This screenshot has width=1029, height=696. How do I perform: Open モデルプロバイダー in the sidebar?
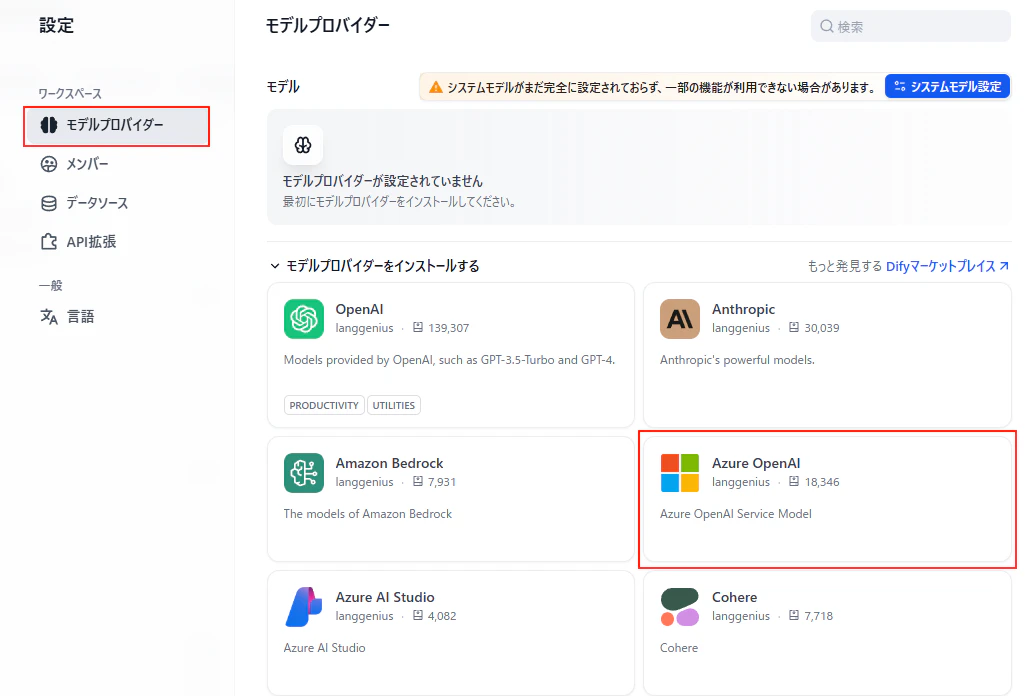117,125
